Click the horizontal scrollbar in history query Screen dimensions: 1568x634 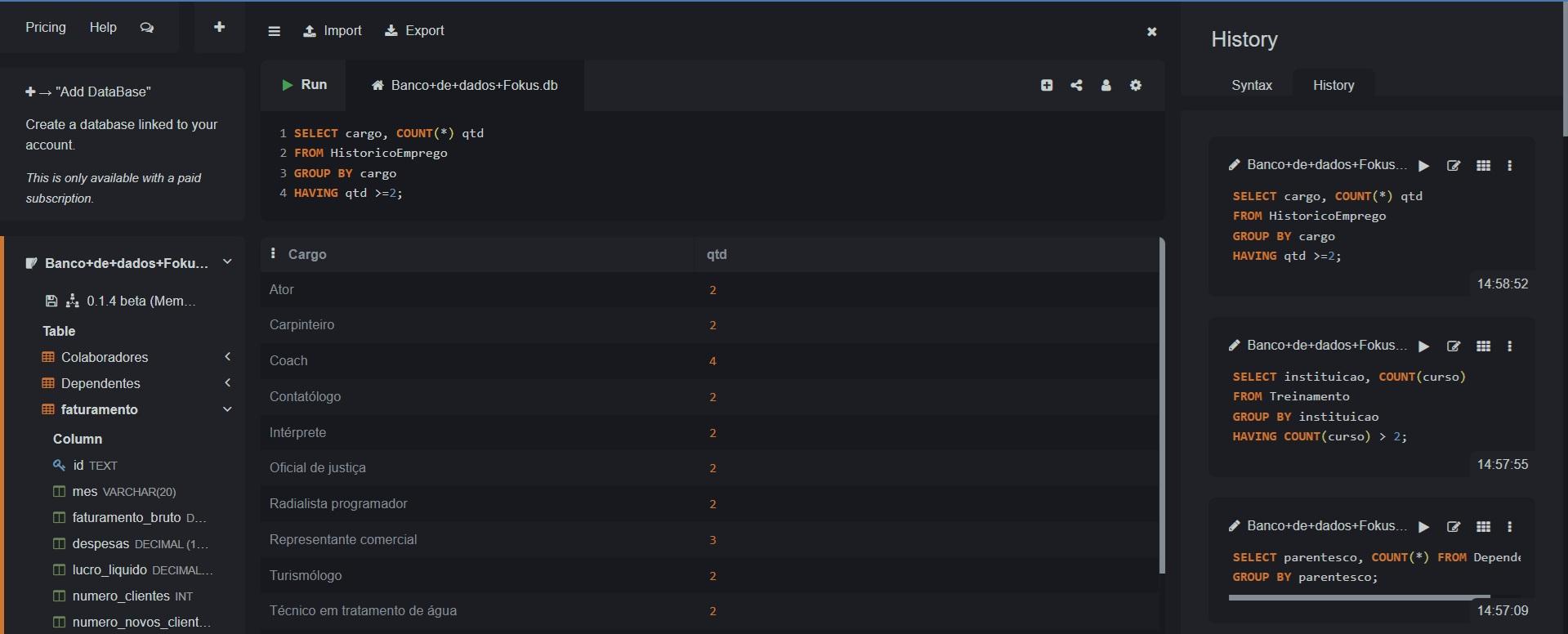point(1359,597)
